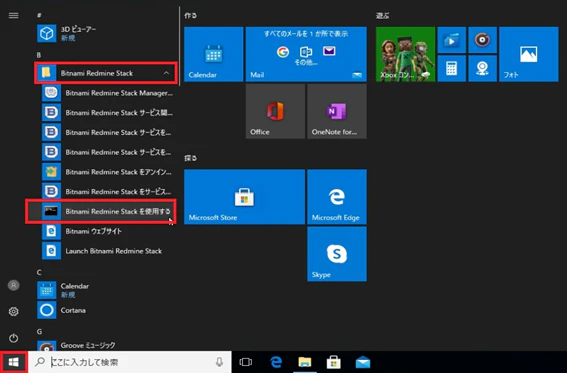
Task: Open Settings gear in Start rail
Action: [x=13, y=311]
